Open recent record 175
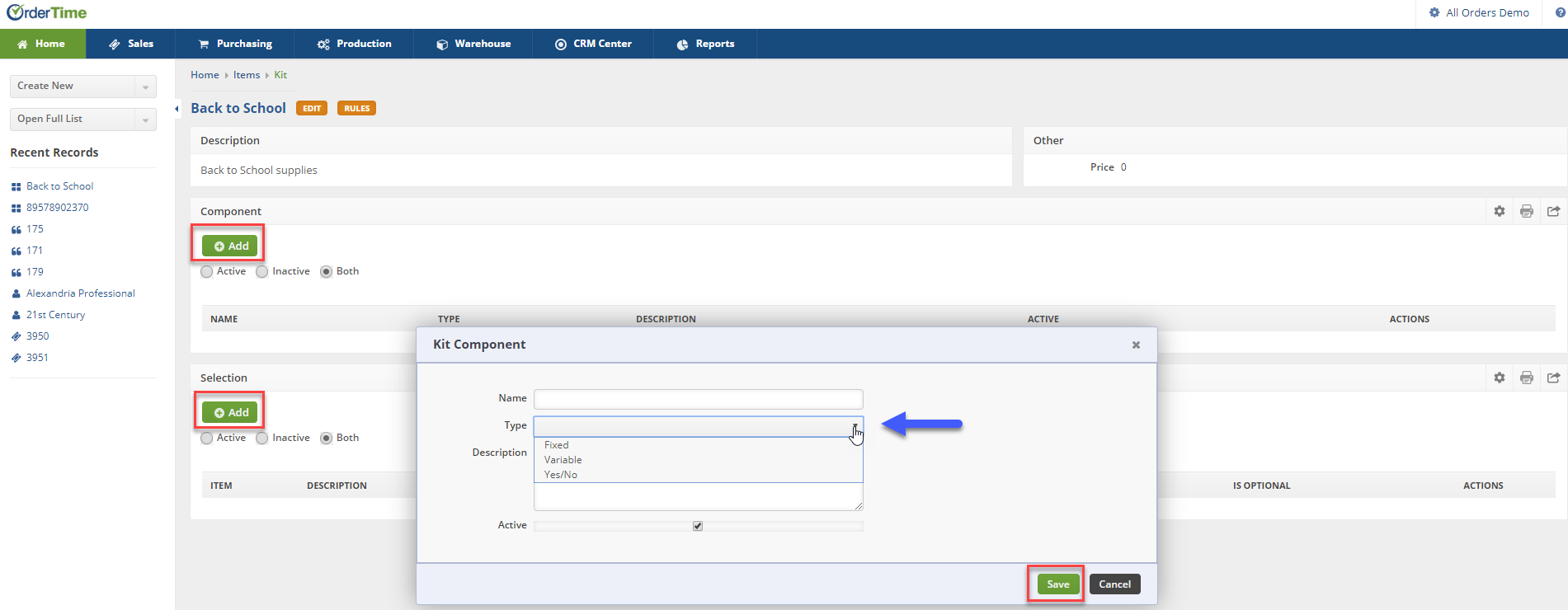This screenshot has height=610, width=1568. click(35, 229)
